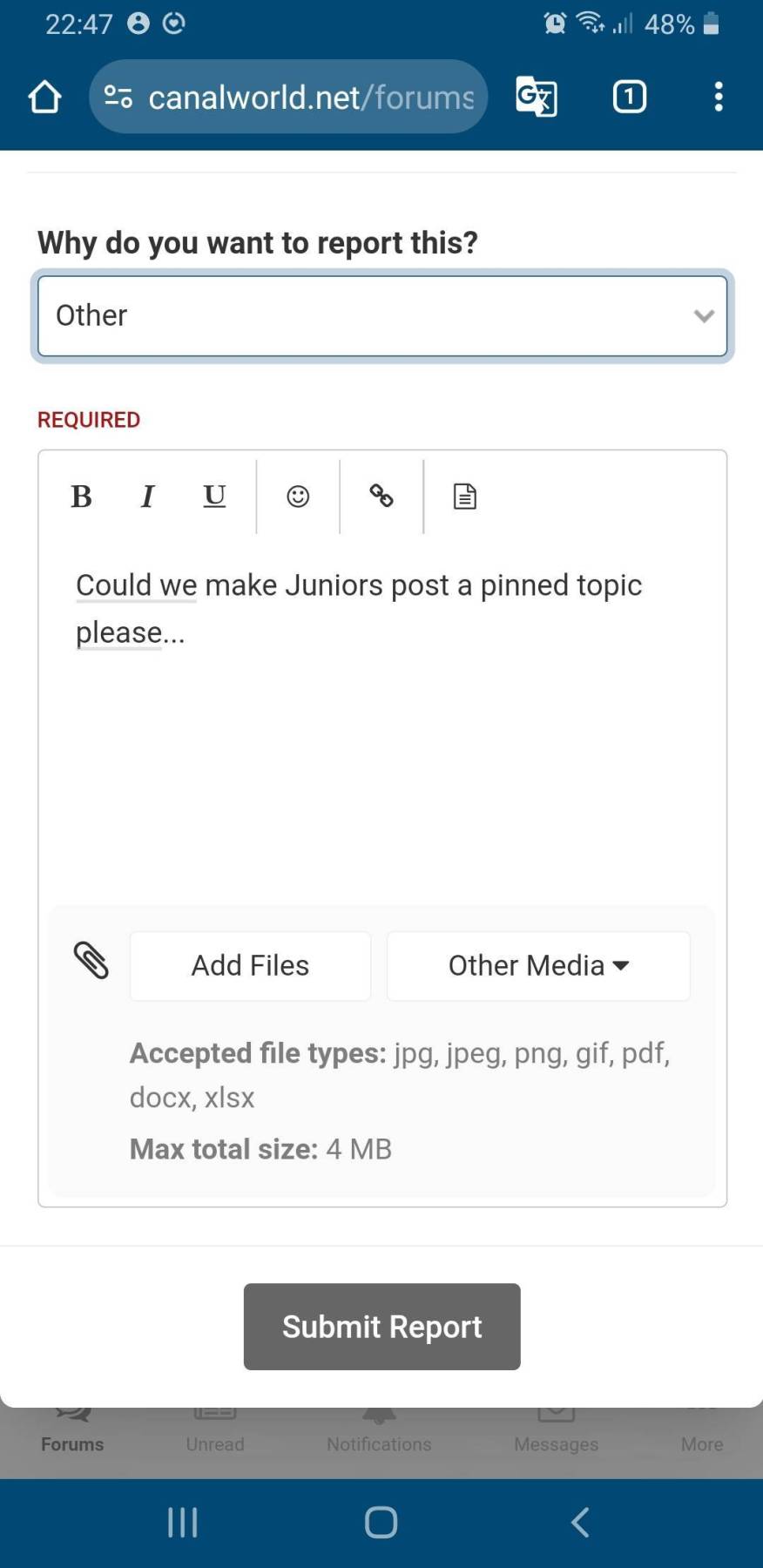Open the 'Why do you want to report this' dropdown
This screenshot has width=763, height=1568.
coord(381,315)
